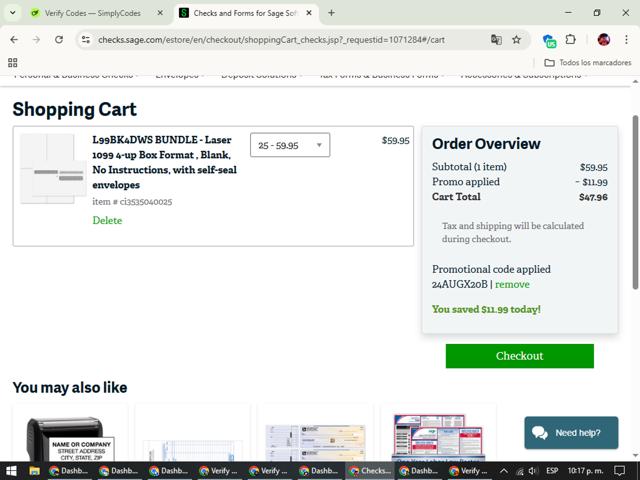The width and height of the screenshot is (640, 480).
Task: Click the browser back arrow
Action: pos(14,40)
